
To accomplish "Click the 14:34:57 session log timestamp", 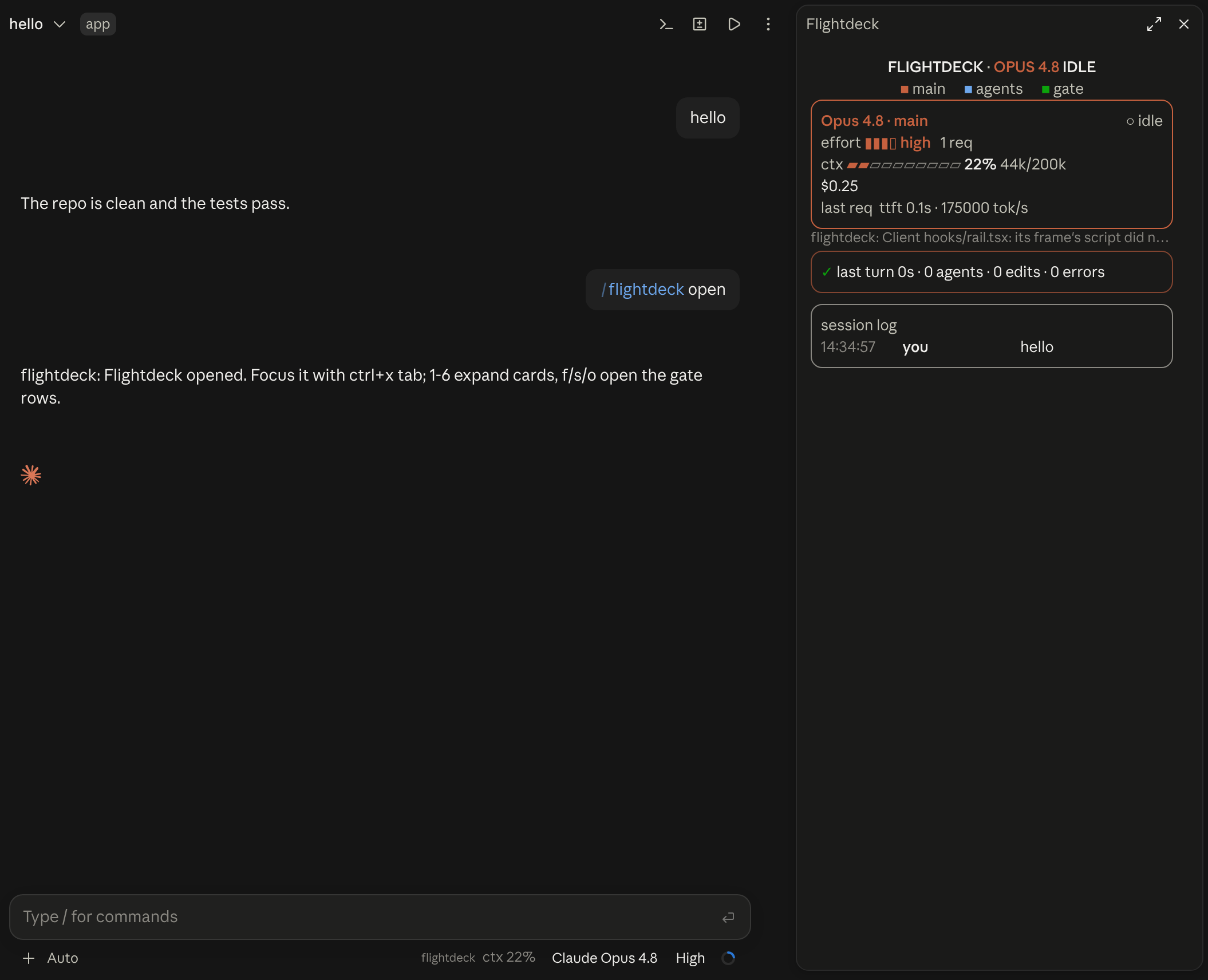I will pos(848,347).
